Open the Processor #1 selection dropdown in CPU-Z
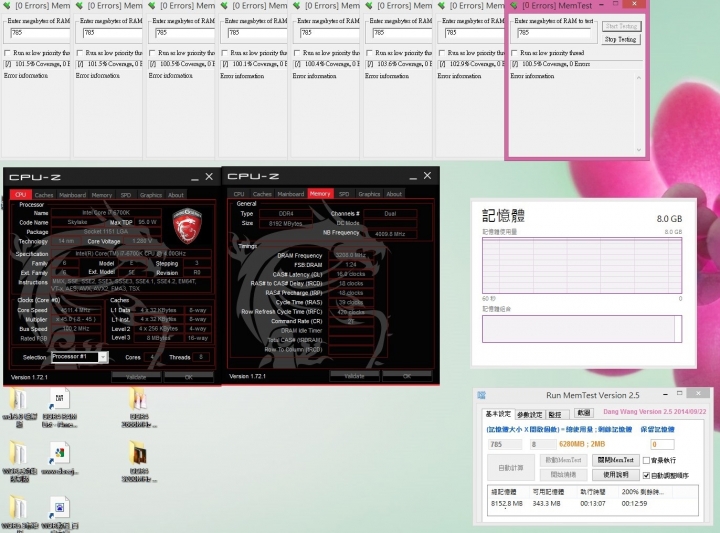 tap(103, 357)
